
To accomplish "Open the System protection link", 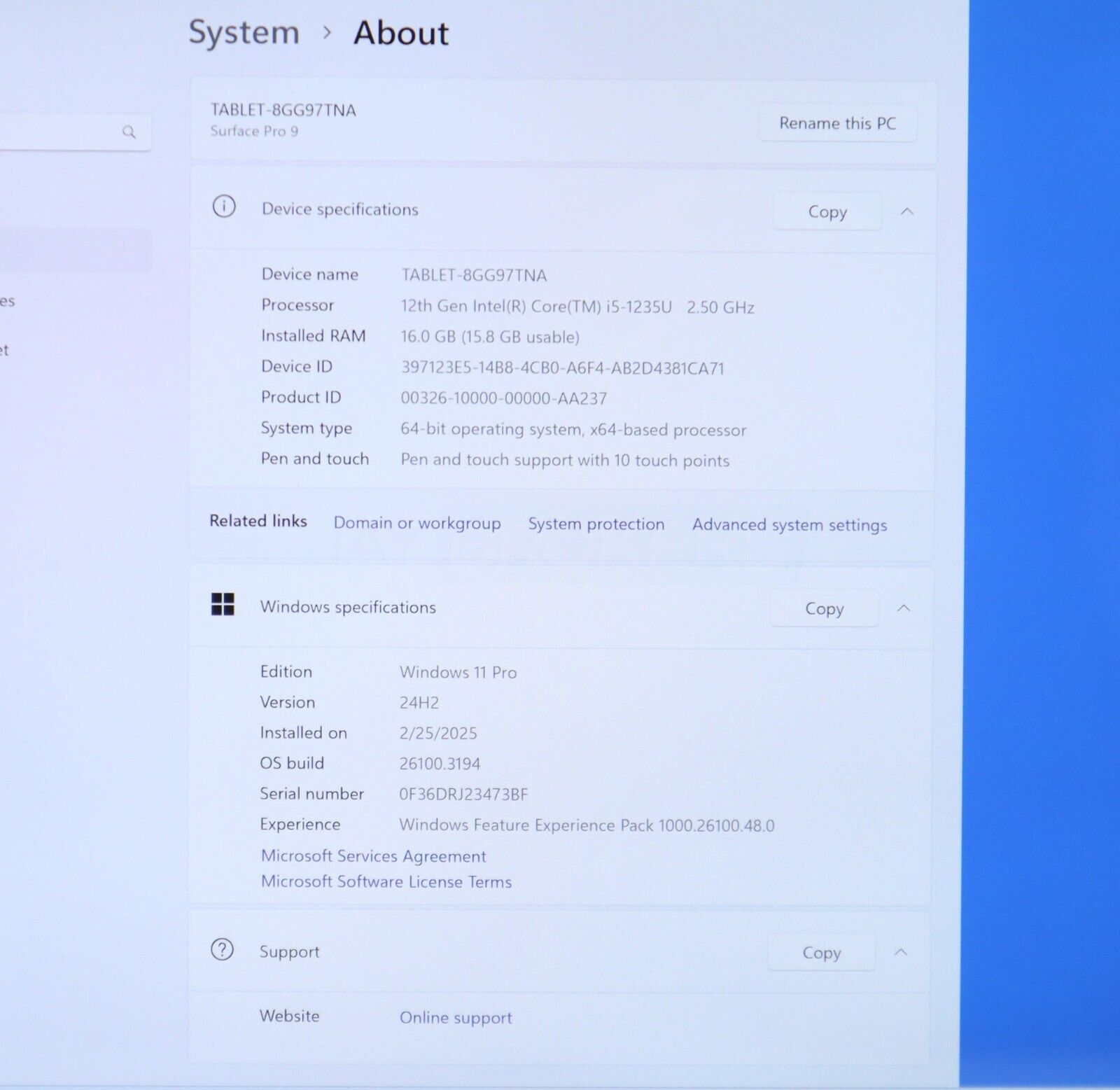I will click(x=596, y=524).
